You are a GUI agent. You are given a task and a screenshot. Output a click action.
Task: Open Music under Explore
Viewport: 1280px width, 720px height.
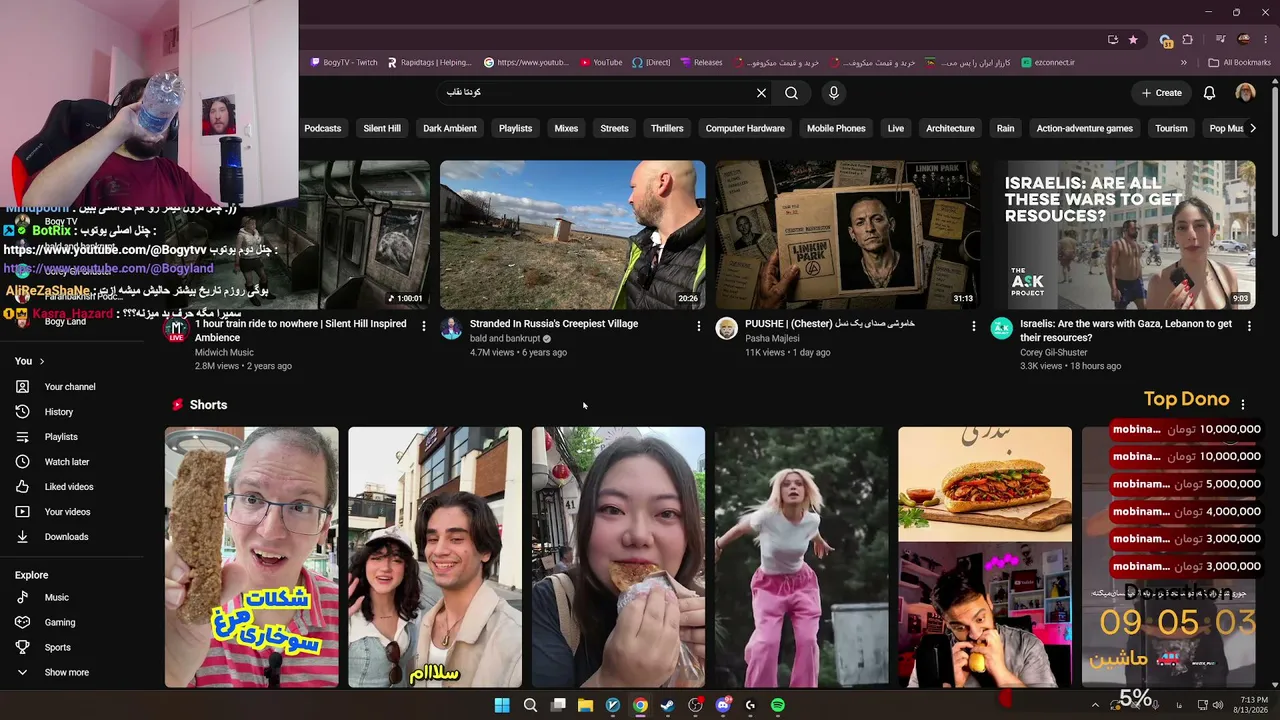57,597
